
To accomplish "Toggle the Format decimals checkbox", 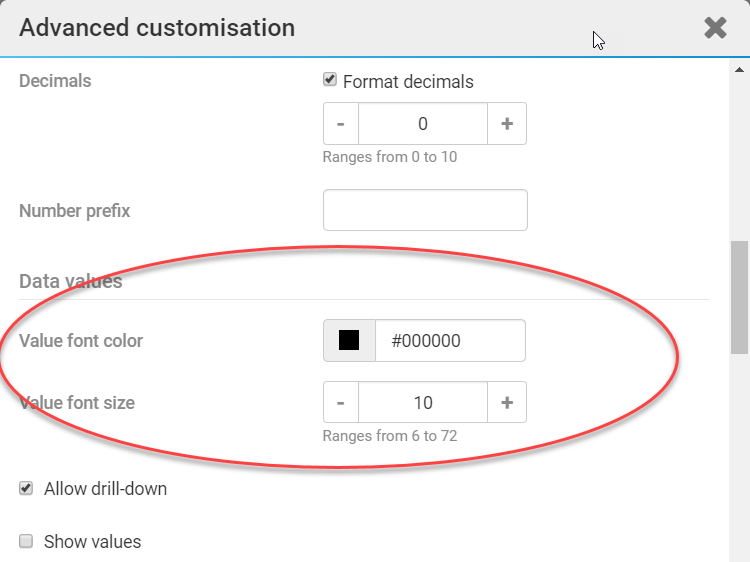I will click(330, 80).
